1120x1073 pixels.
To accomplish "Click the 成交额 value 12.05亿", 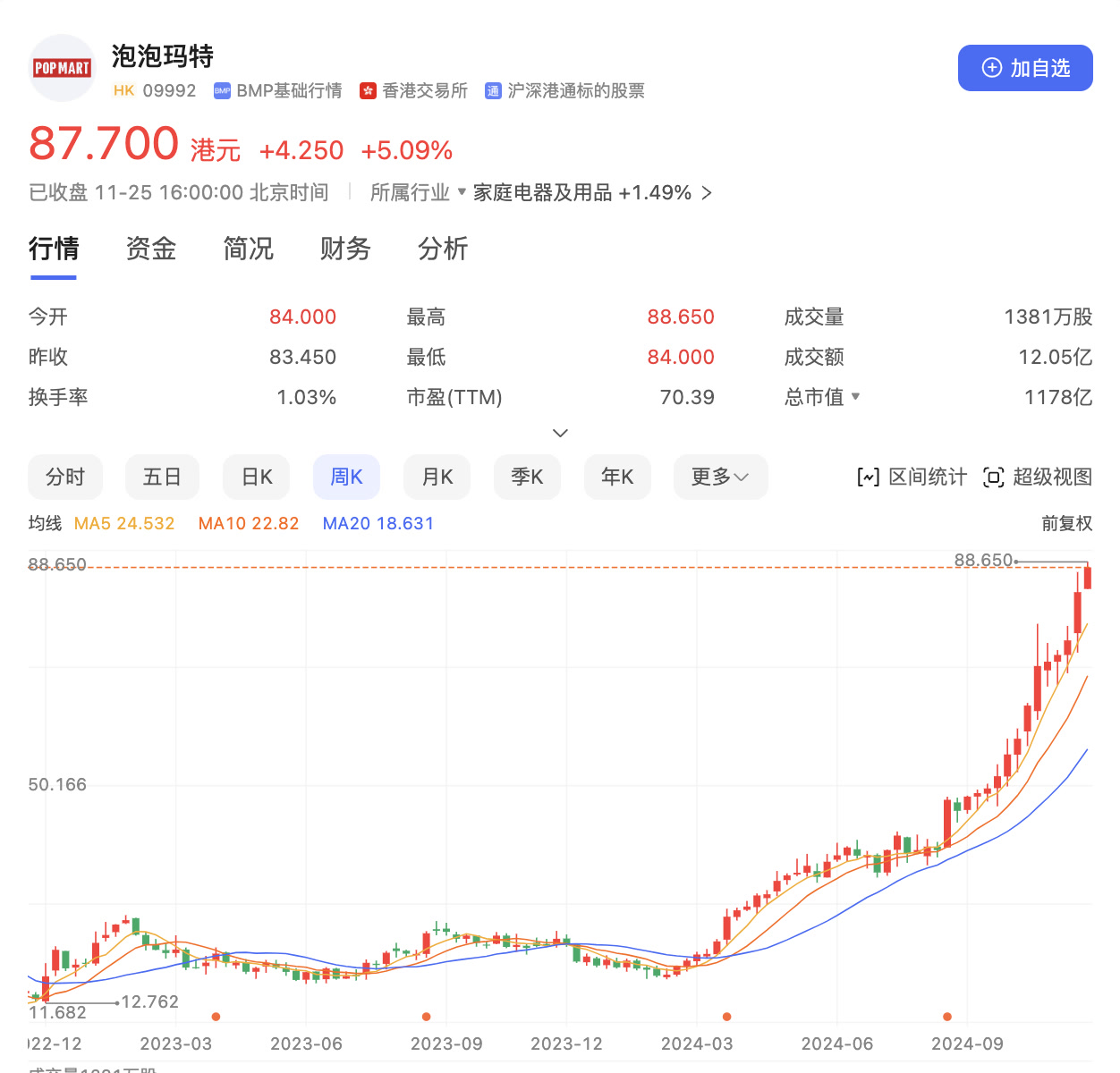I will pyautogui.click(x=1056, y=358).
